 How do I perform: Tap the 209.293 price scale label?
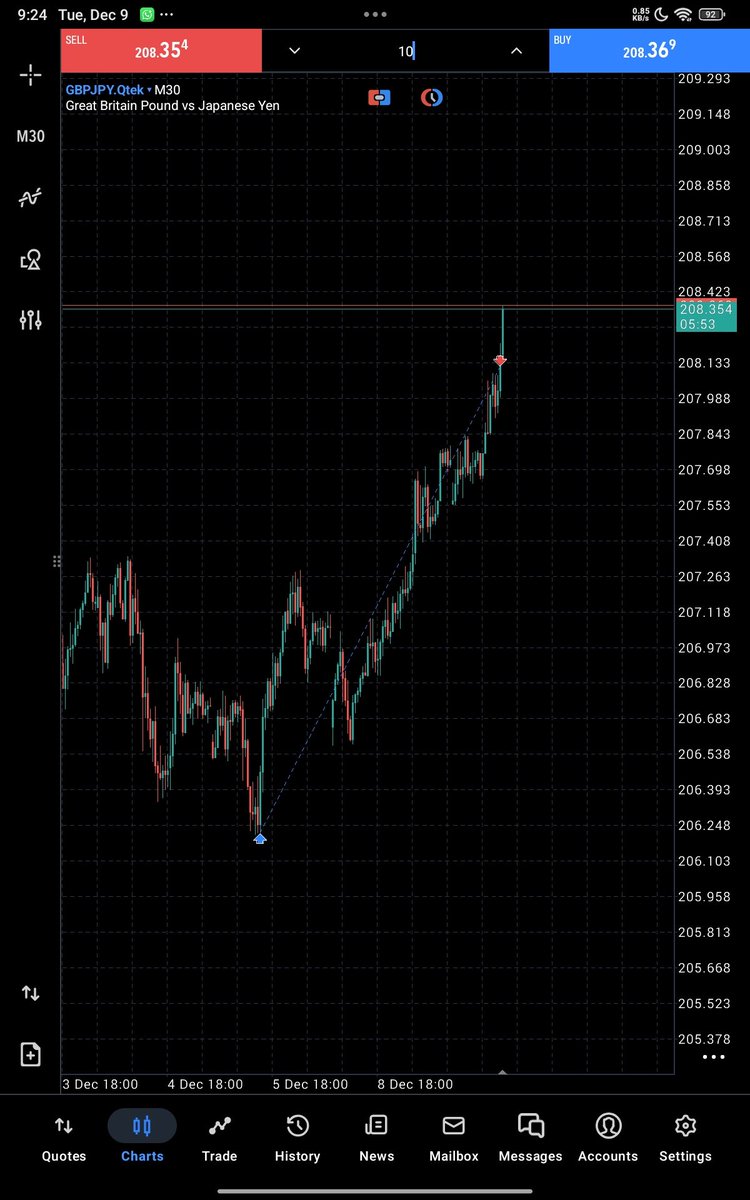pyautogui.click(x=705, y=79)
